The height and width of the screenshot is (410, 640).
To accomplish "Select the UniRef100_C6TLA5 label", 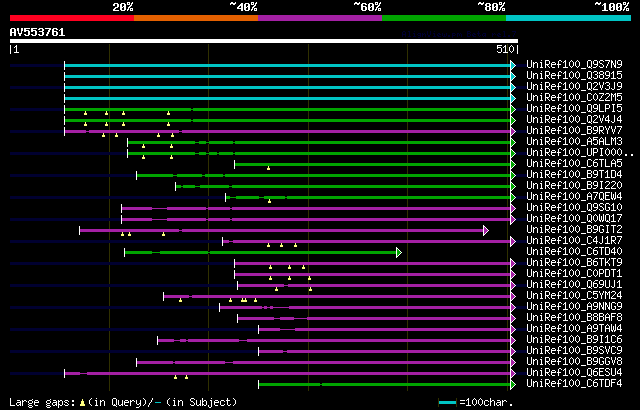I will (574, 164).
